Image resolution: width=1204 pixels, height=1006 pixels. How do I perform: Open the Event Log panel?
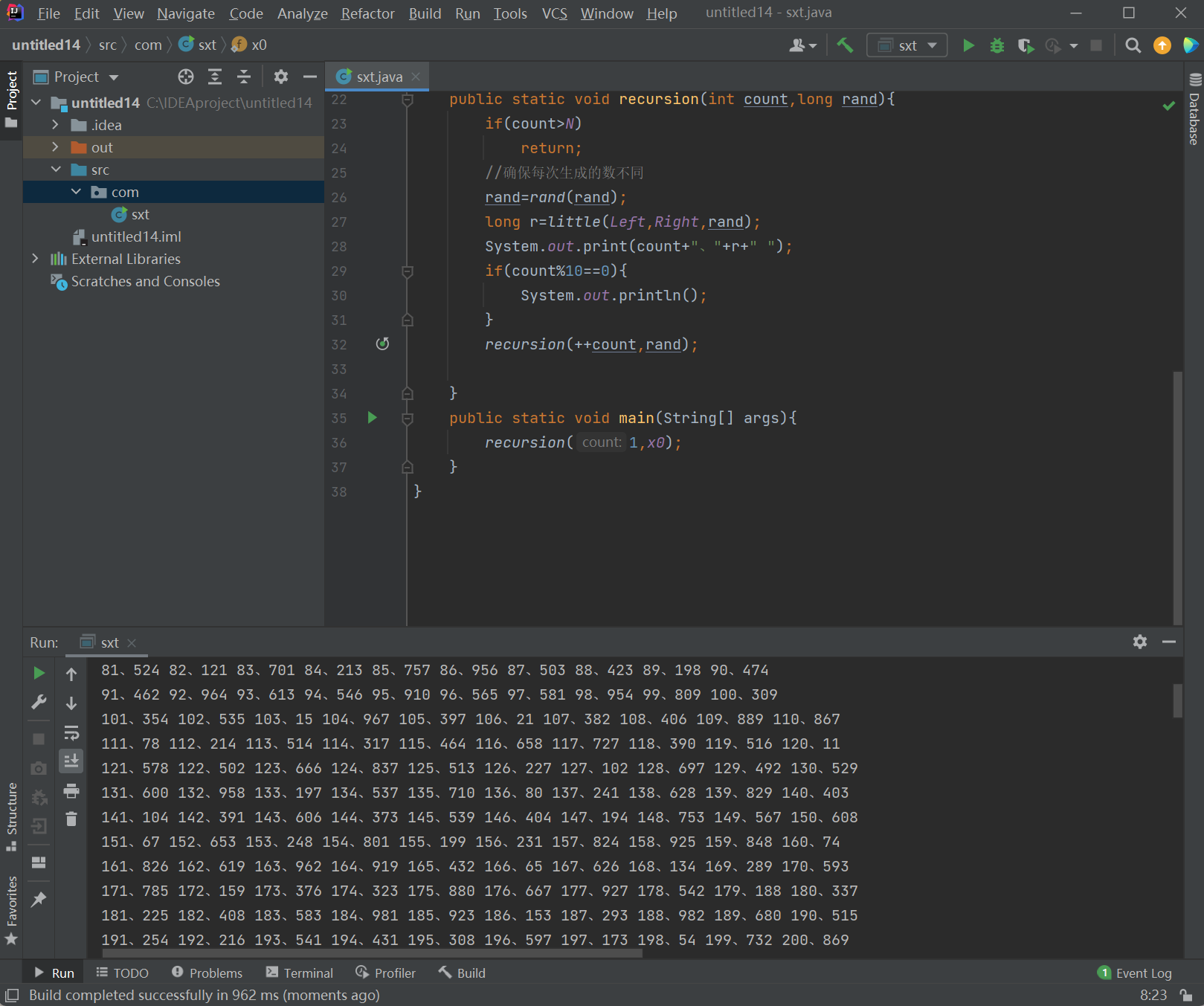[1135, 973]
